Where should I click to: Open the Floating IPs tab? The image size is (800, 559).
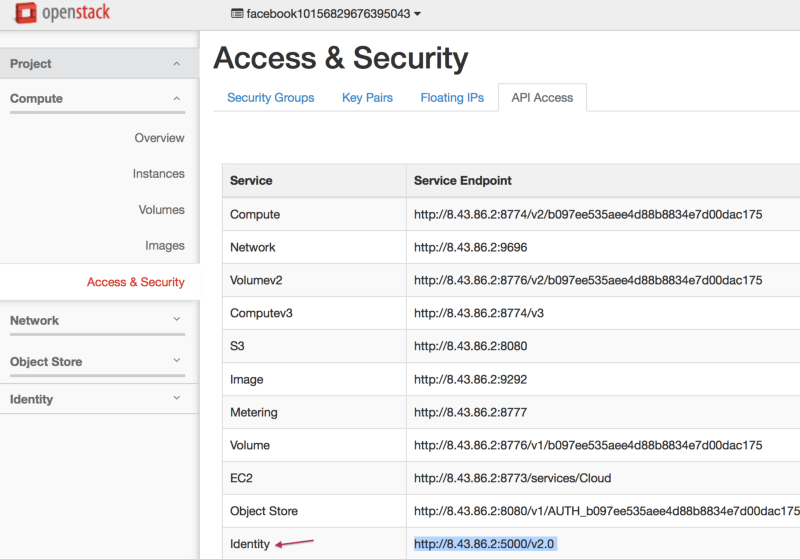pos(452,98)
